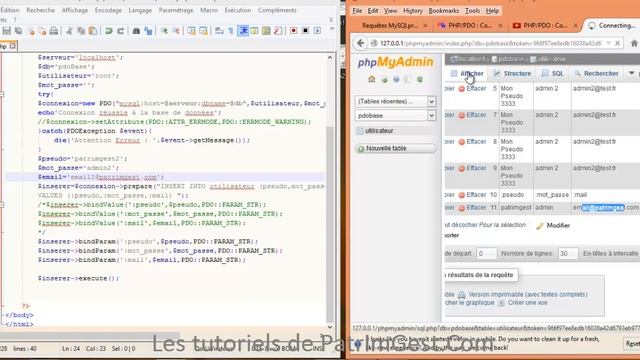Open the Recherche menu in Notepad++
The image size is (640, 360).
(x=40, y=10)
